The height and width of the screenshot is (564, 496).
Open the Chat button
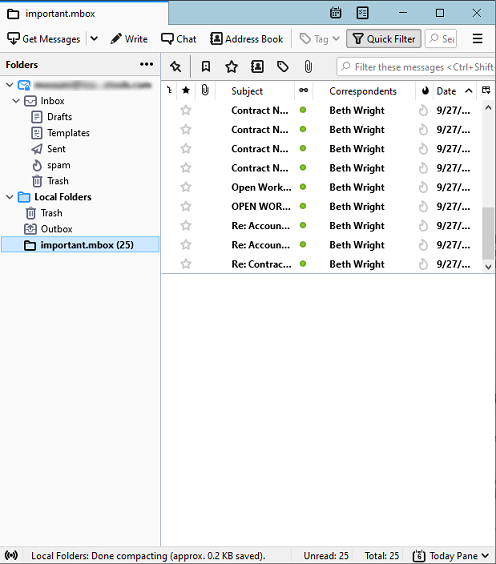pos(178,39)
